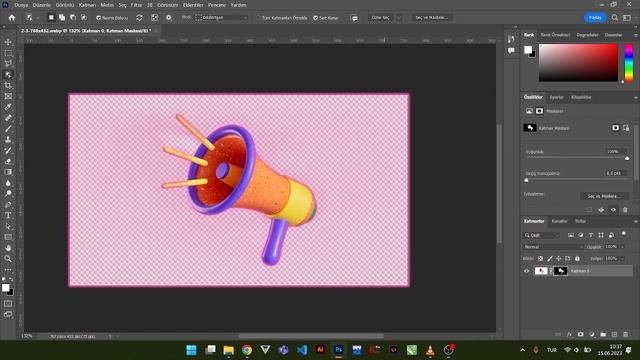This screenshot has height=360, width=640.
Task: Open the tool preset picker arrow
Action: (x=38, y=18)
